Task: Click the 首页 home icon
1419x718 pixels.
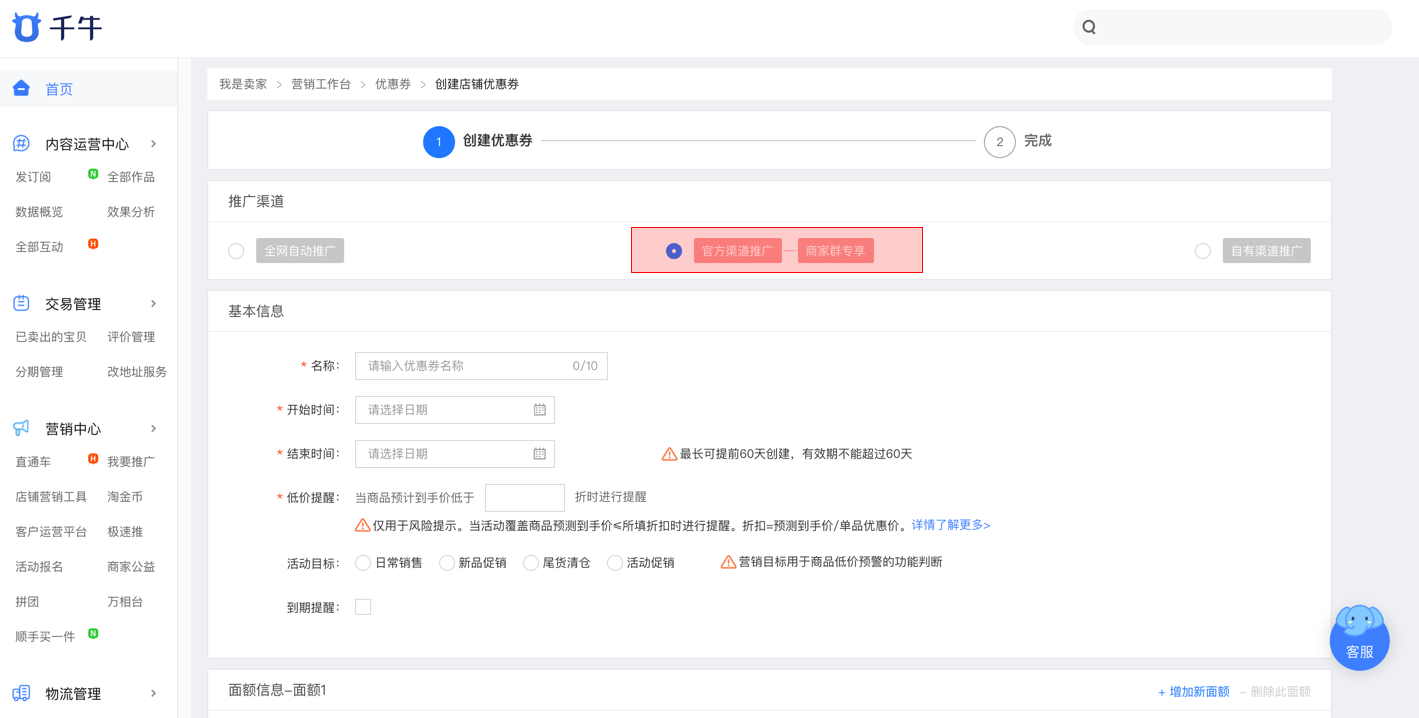Action: [x=21, y=88]
